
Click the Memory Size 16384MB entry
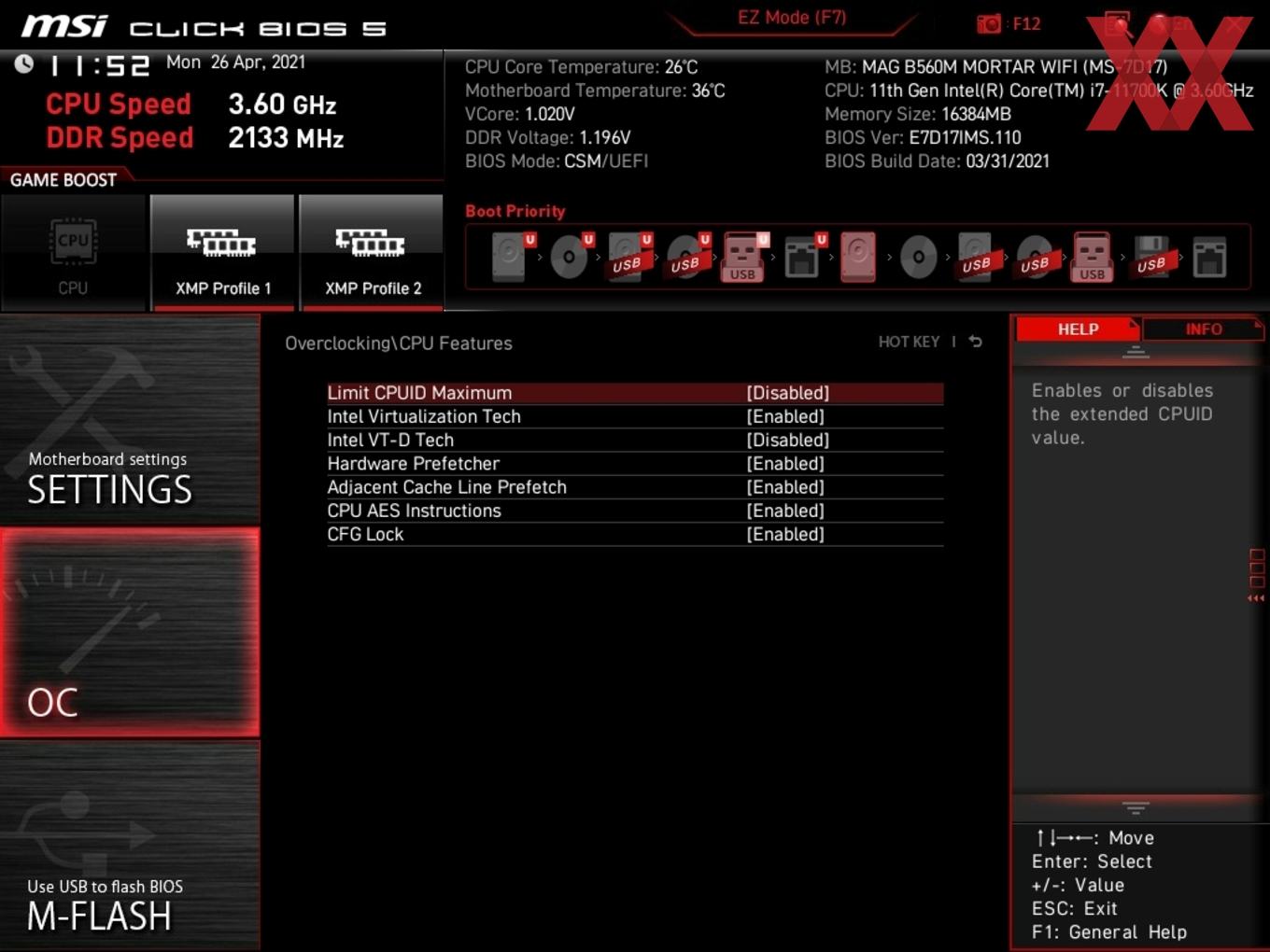click(918, 114)
